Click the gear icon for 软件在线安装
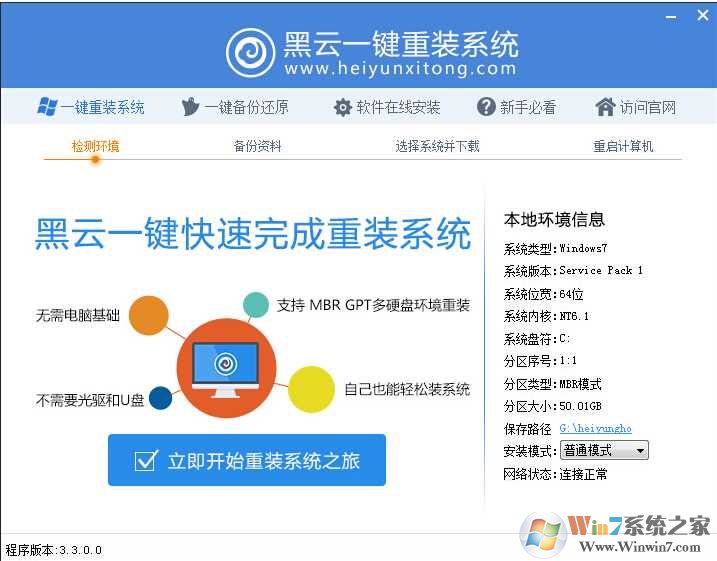This screenshot has width=717, height=561. 342,107
